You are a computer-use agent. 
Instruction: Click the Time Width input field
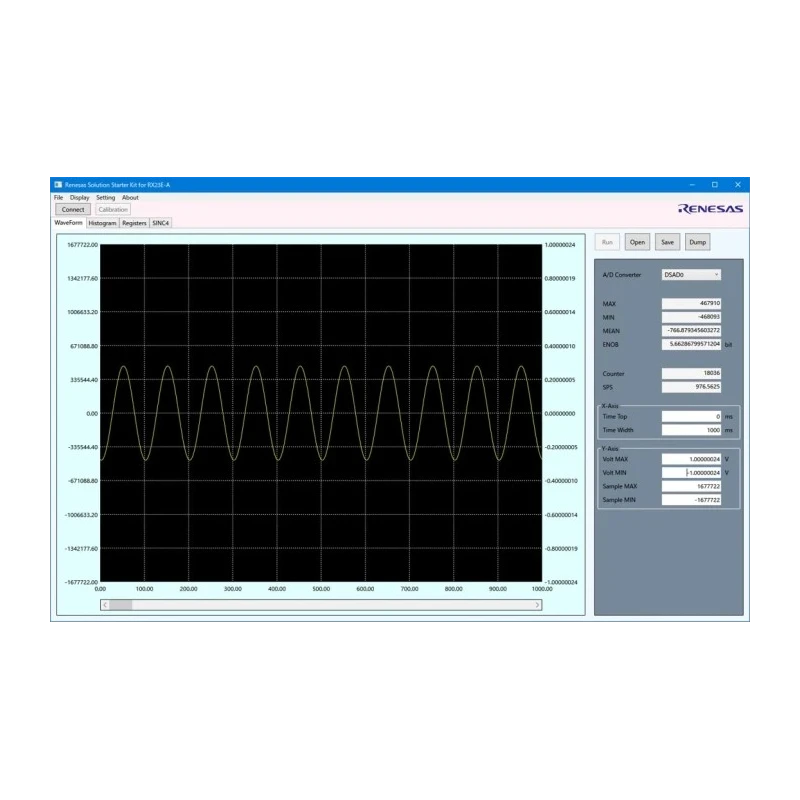(691, 430)
